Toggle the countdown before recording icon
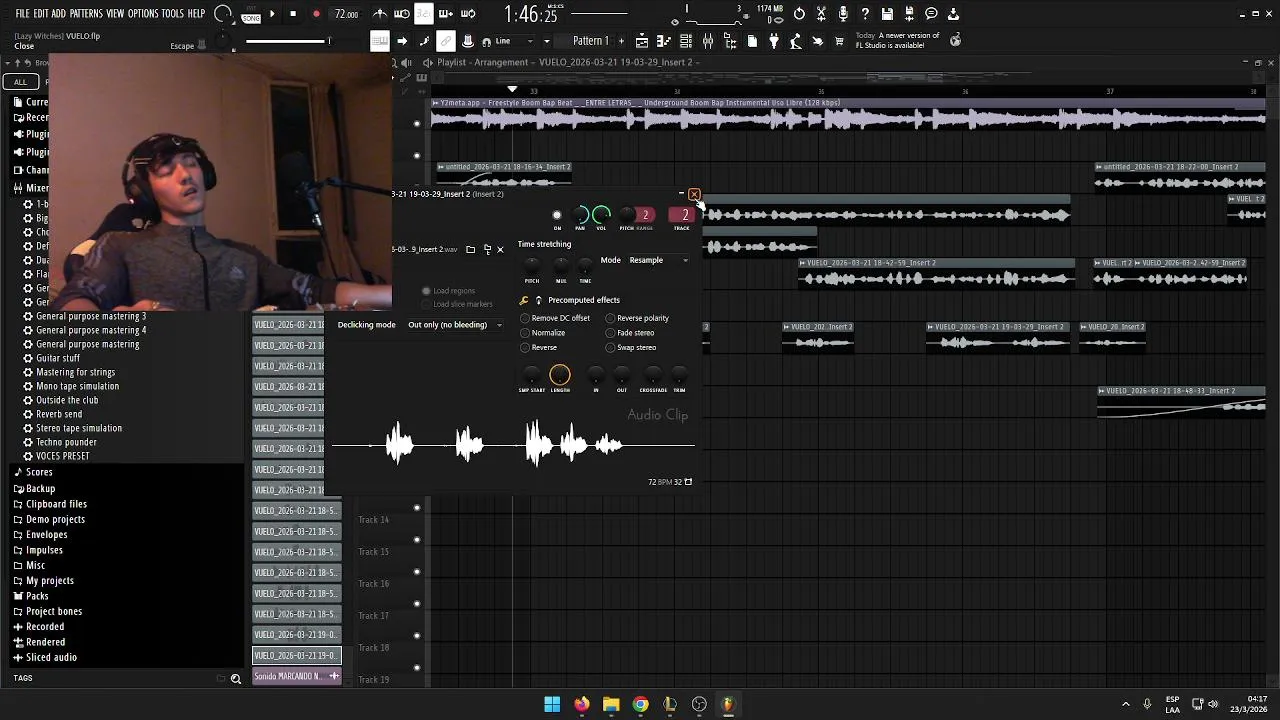The image size is (1280, 720). tap(424, 14)
